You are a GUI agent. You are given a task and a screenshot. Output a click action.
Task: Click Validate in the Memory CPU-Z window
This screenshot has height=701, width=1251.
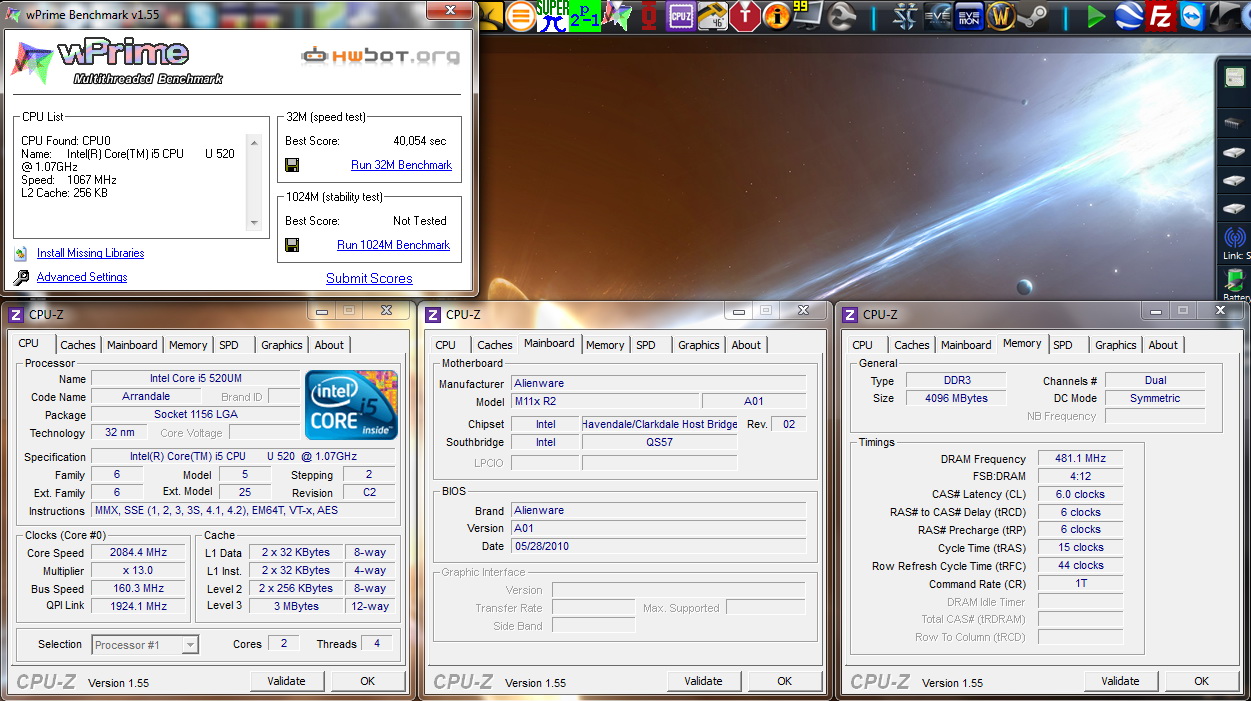click(x=1121, y=681)
